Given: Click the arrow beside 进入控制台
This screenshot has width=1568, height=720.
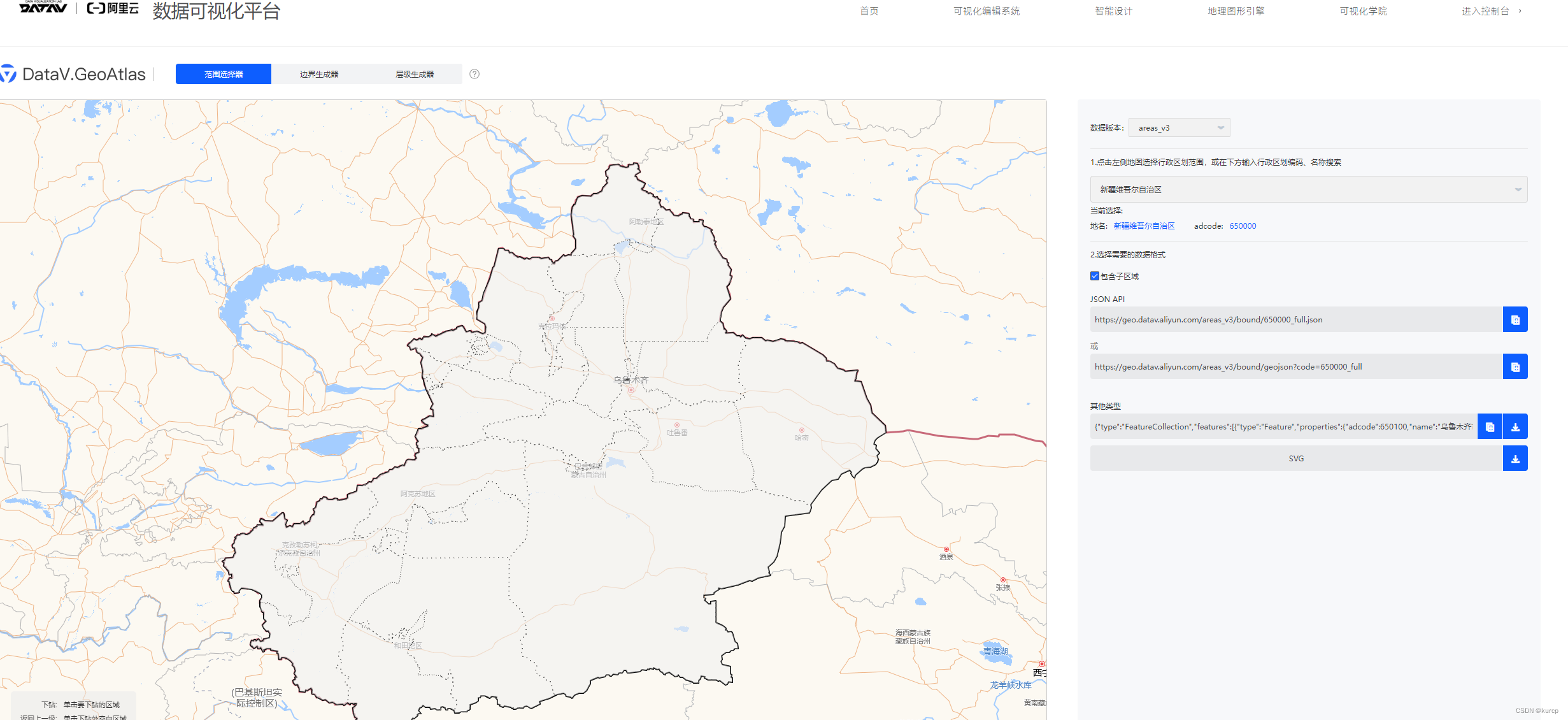Looking at the screenshot, I should [1520, 11].
